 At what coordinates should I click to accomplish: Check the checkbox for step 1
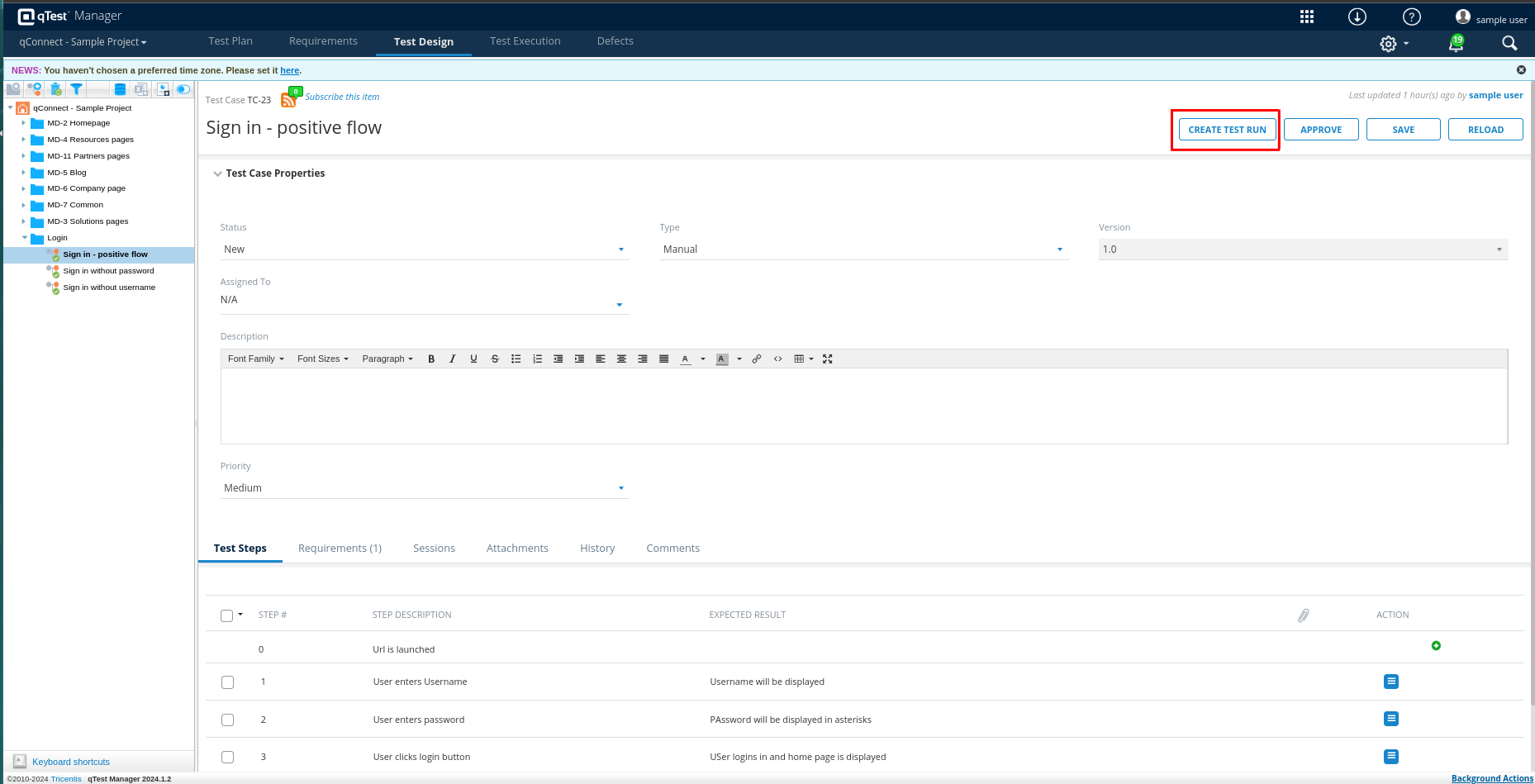coord(228,682)
